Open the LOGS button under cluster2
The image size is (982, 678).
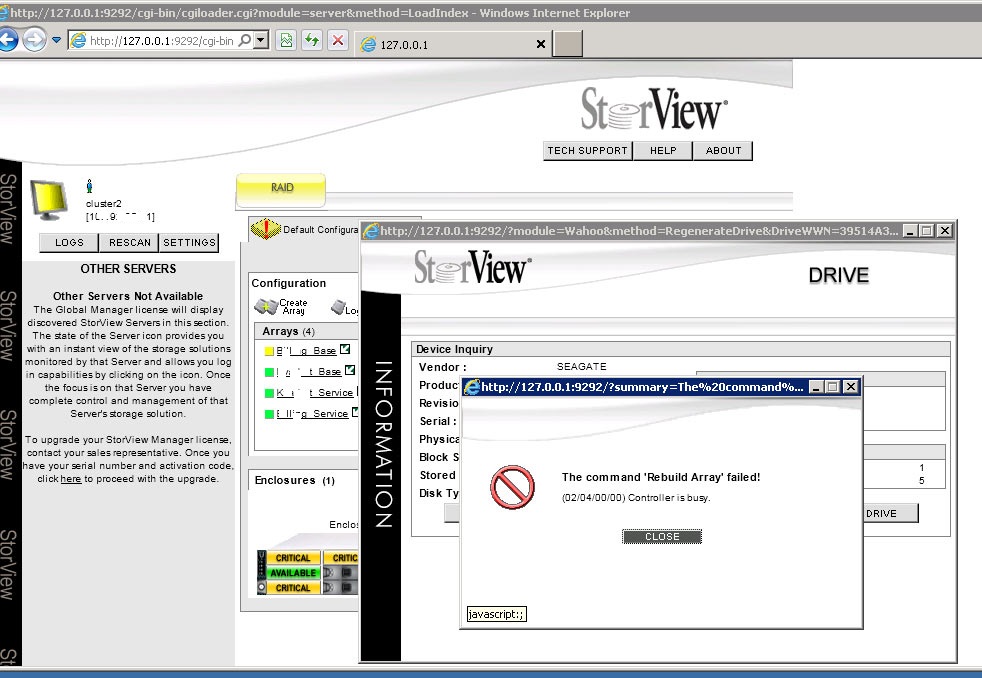pos(69,242)
